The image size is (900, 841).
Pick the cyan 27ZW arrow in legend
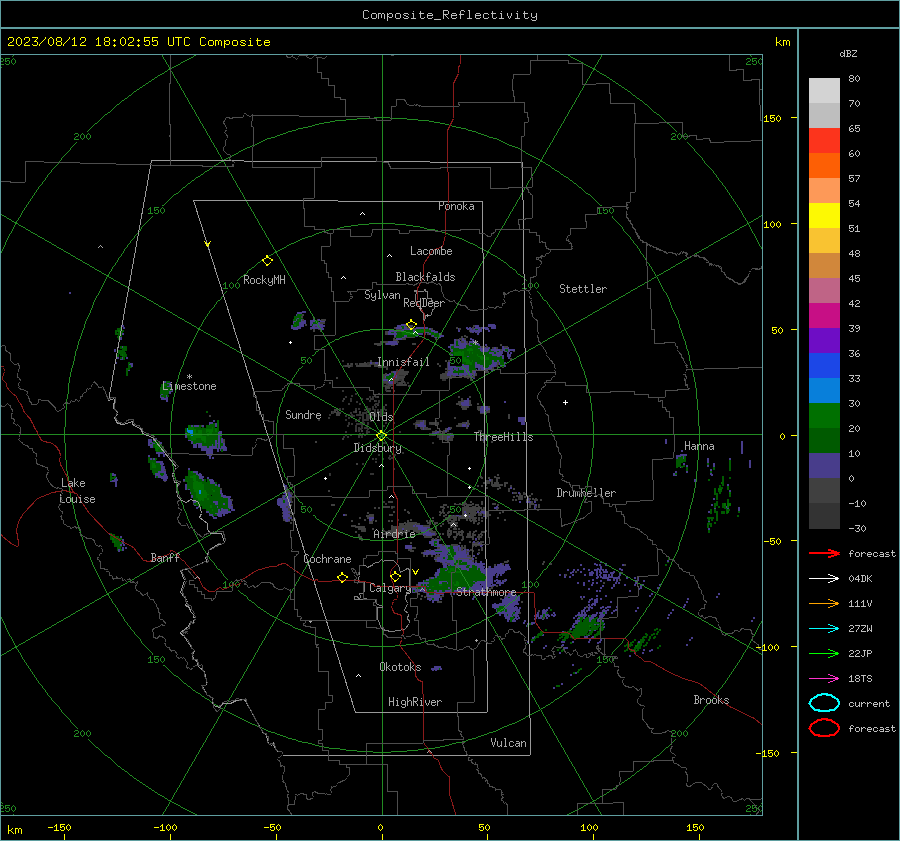[x=824, y=629]
